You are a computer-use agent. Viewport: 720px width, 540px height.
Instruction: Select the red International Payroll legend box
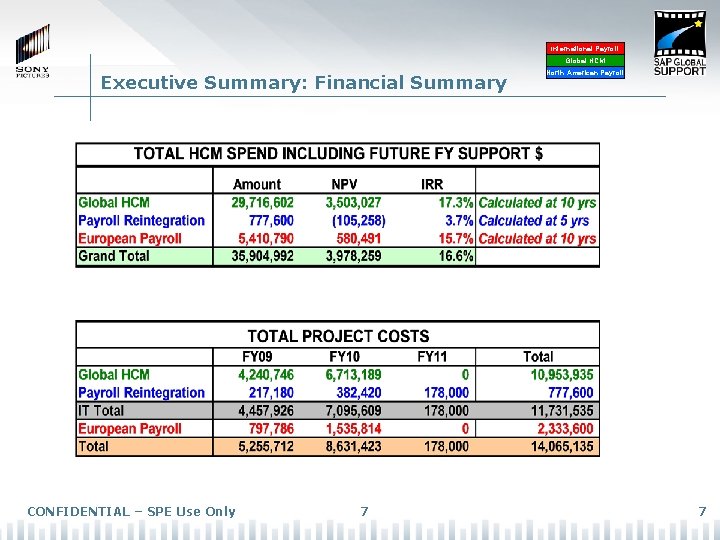pyautogui.click(x=585, y=48)
